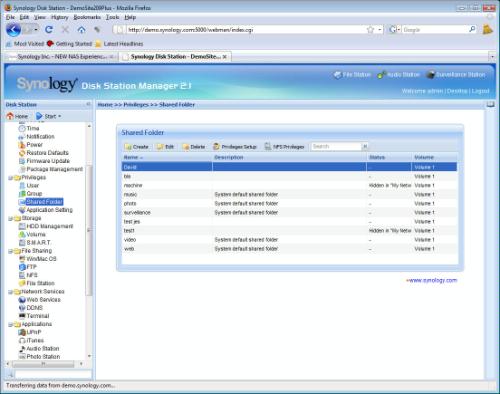The image size is (500, 394).
Task: Collapse the Storage tree node
Action: 10,218
